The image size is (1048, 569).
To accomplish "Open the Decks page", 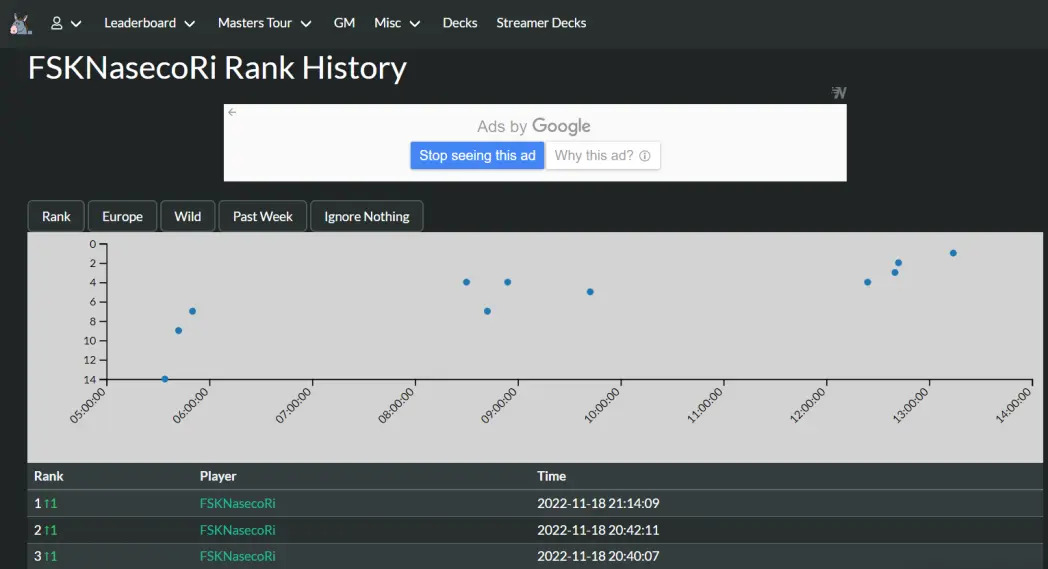I will point(460,23).
